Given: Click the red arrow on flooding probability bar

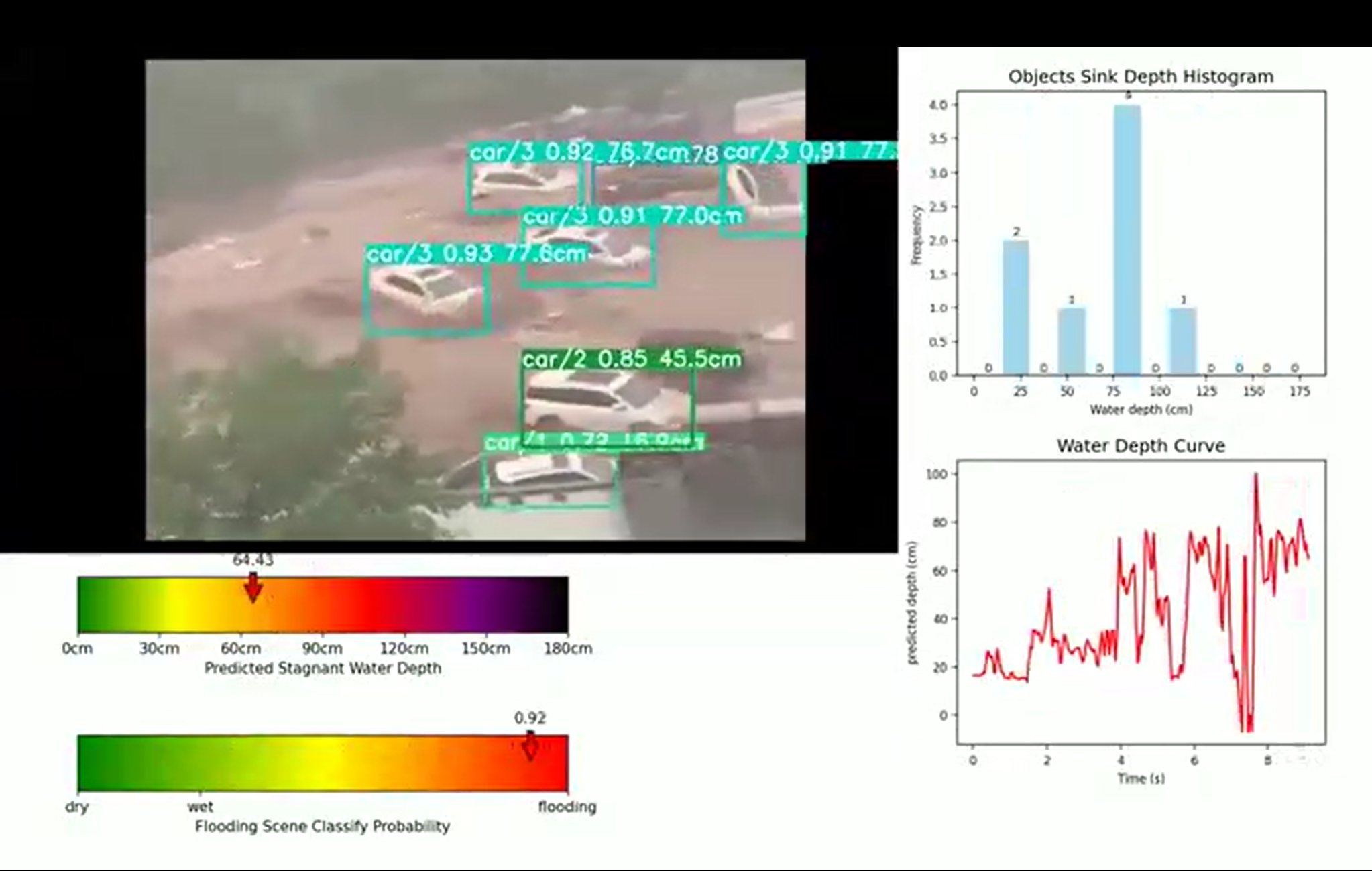Looking at the screenshot, I should click(530, 746).
